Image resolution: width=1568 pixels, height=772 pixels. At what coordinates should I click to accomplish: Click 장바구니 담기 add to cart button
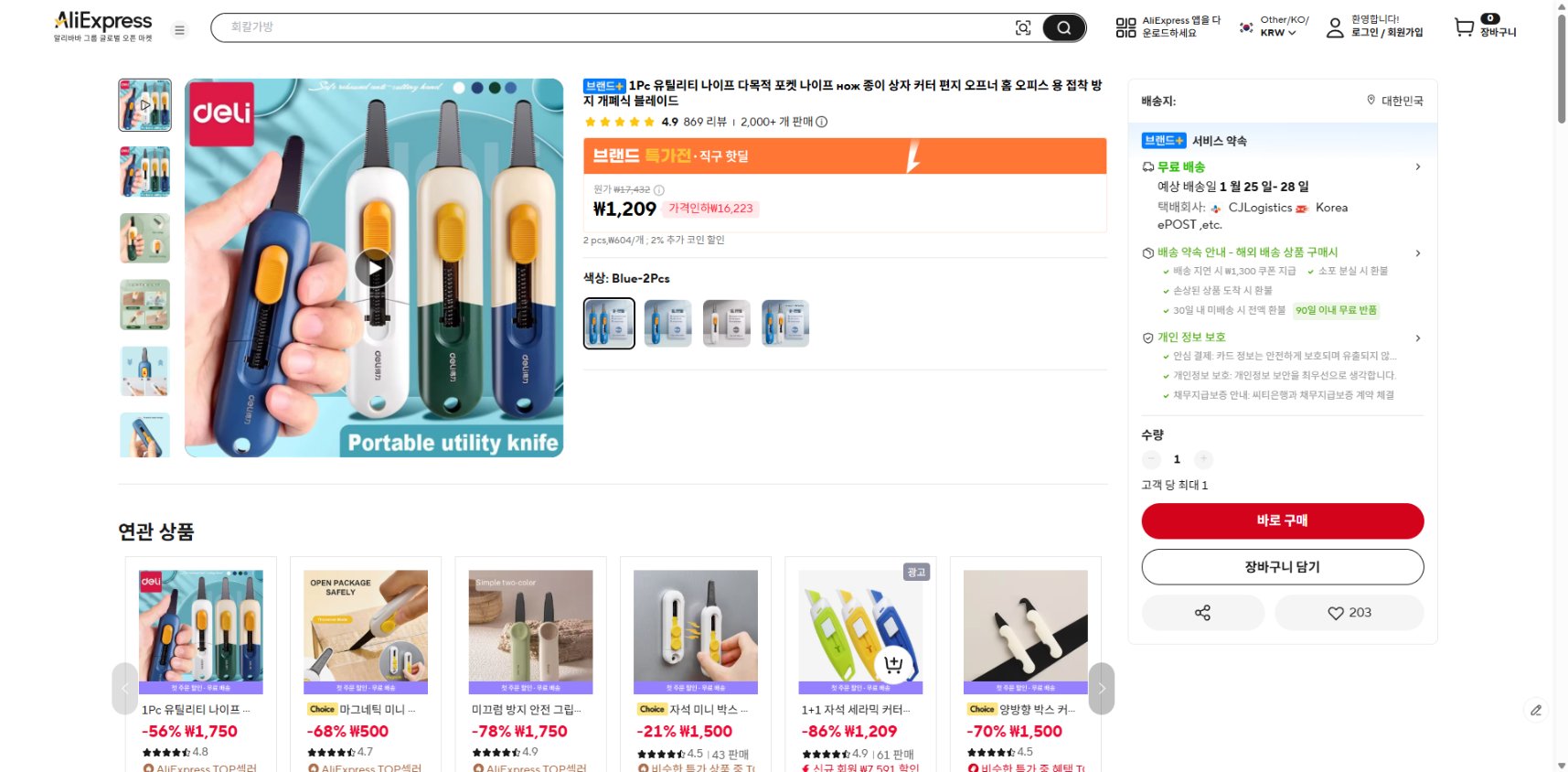coord(1281,566)
